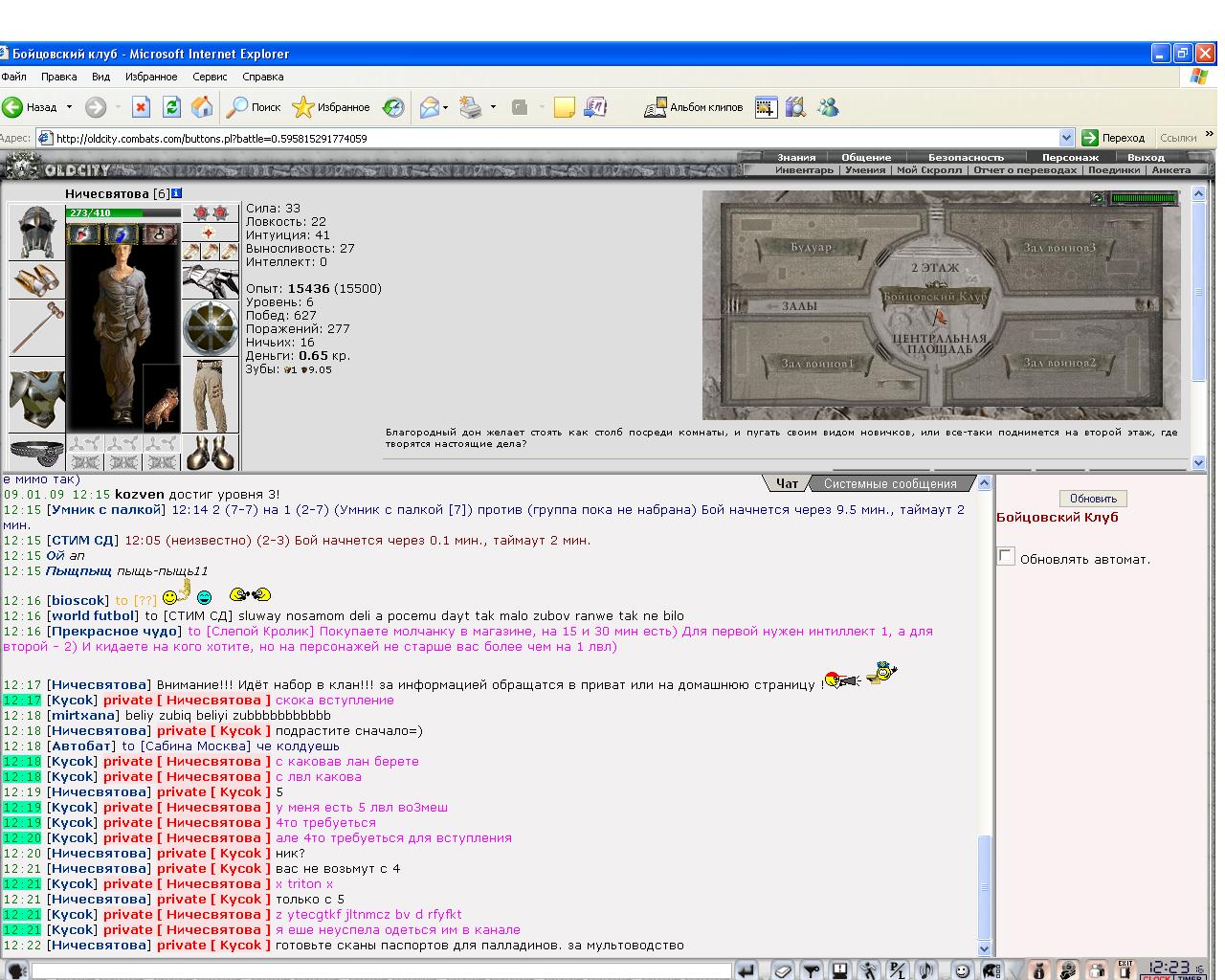Open the address bar URL dropdown
This screenshot has height=980, width=1225.
tap(1067, 138)
